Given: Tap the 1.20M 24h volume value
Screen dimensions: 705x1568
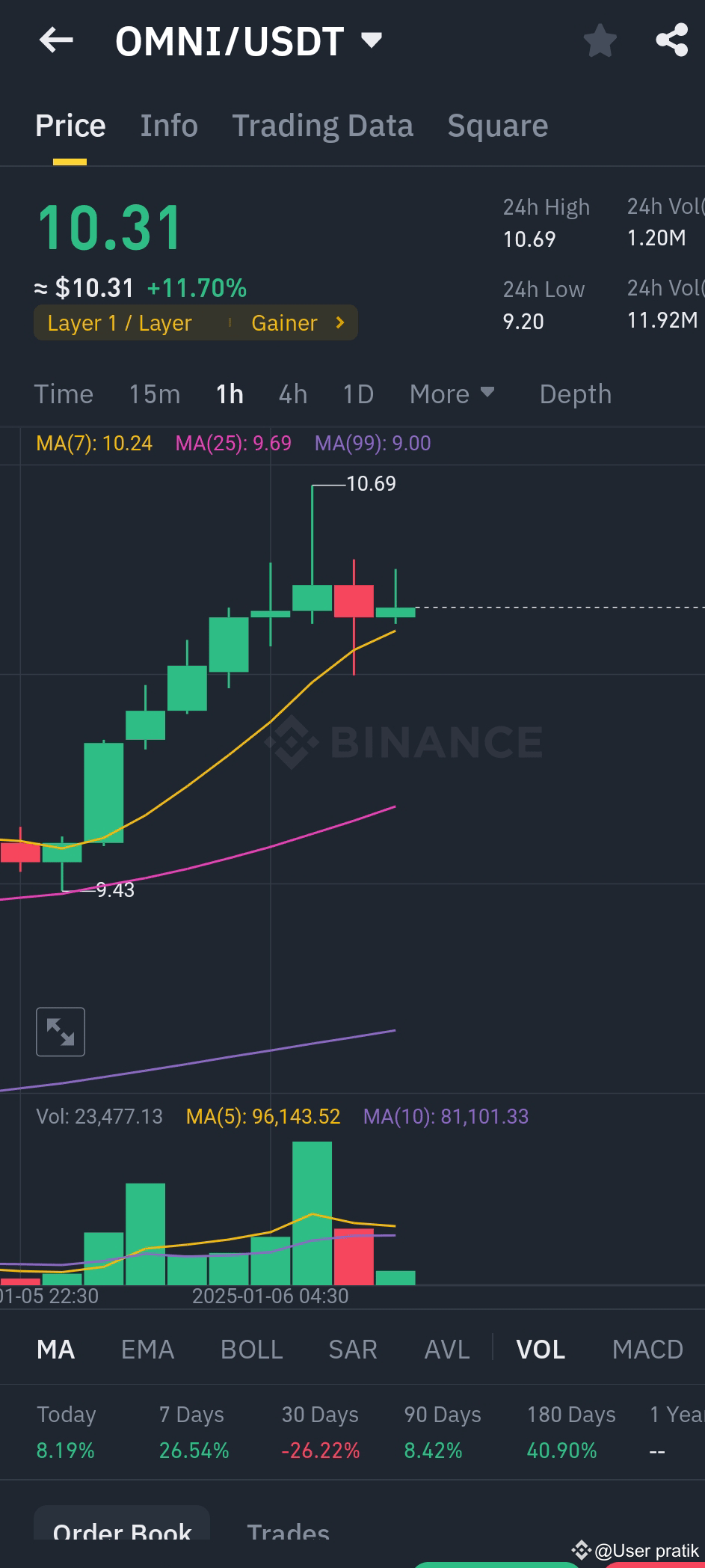Looking at the screenshot, I should [x=656, y=238].
